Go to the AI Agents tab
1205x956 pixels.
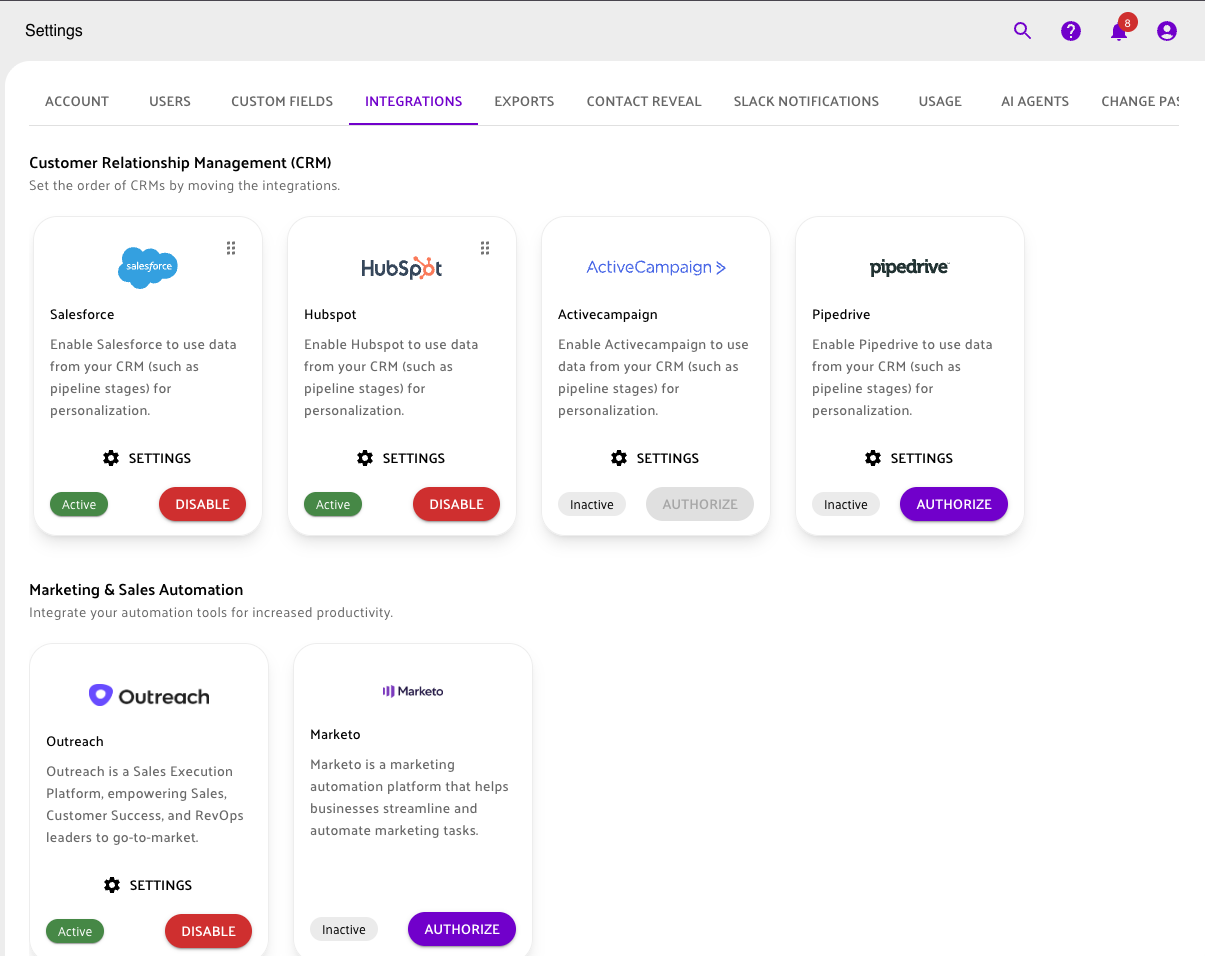tap(1035, 101)
